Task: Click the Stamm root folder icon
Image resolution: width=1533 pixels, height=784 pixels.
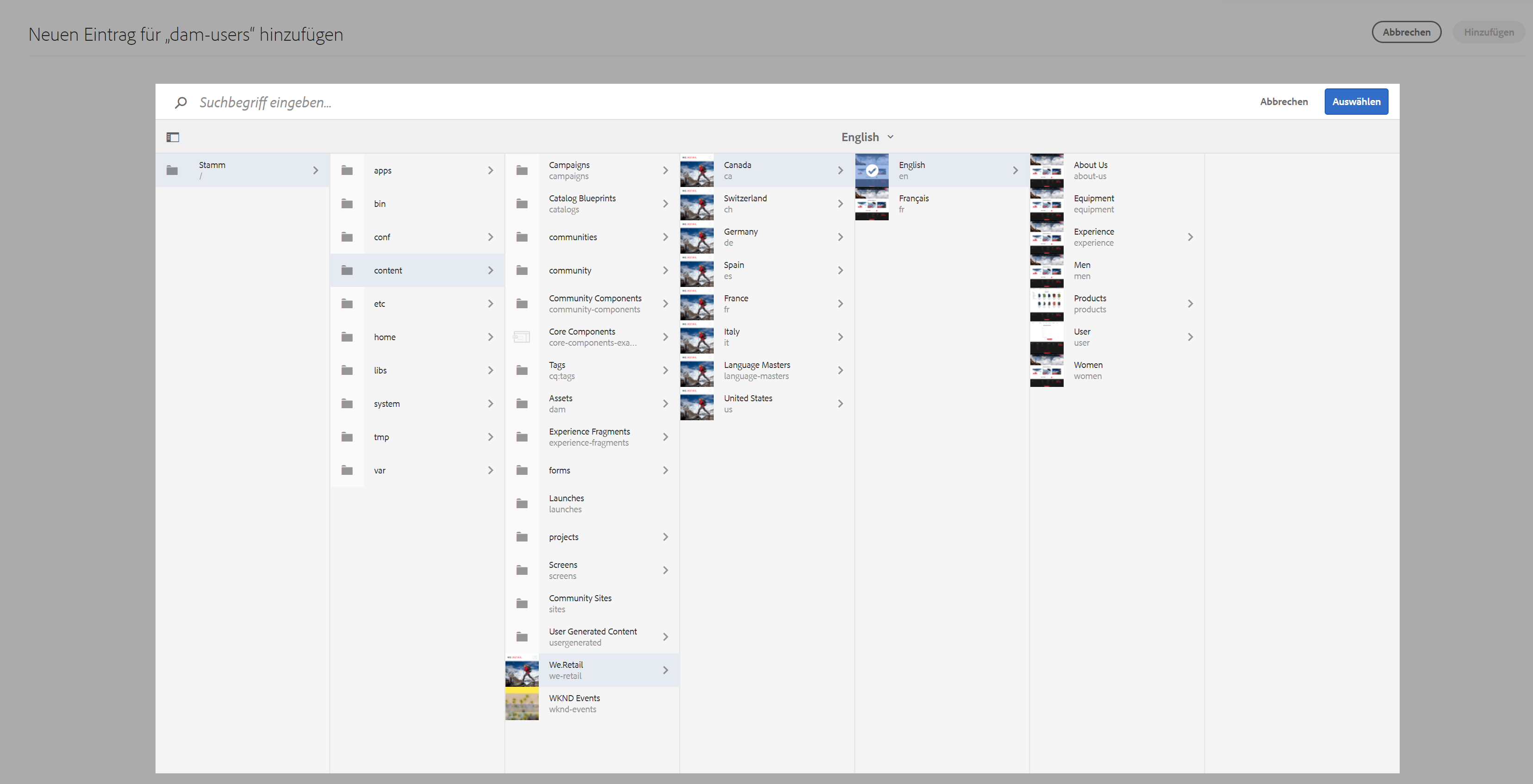Action: pyautogui.click(x=172, y=171)
